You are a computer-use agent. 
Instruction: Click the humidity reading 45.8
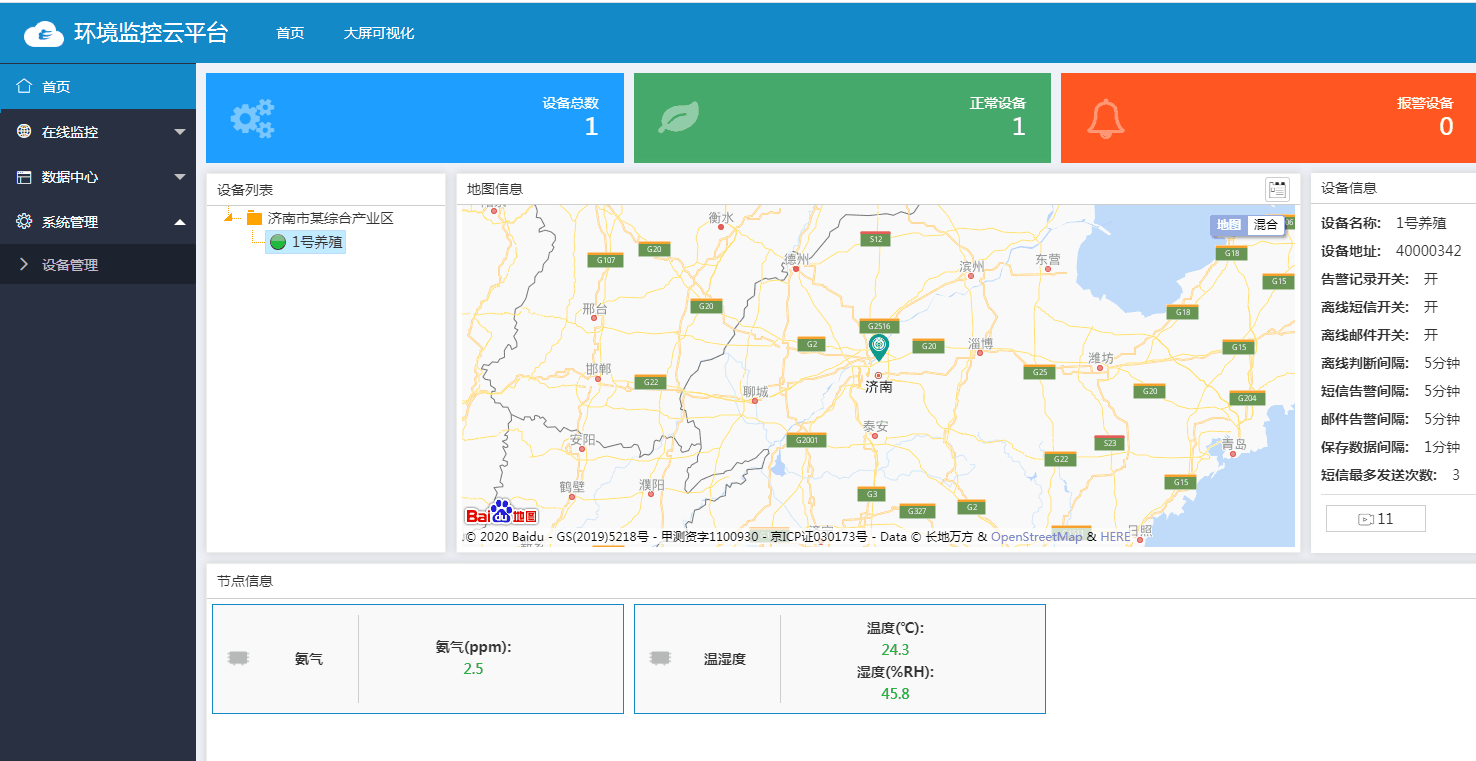(895, 693)
